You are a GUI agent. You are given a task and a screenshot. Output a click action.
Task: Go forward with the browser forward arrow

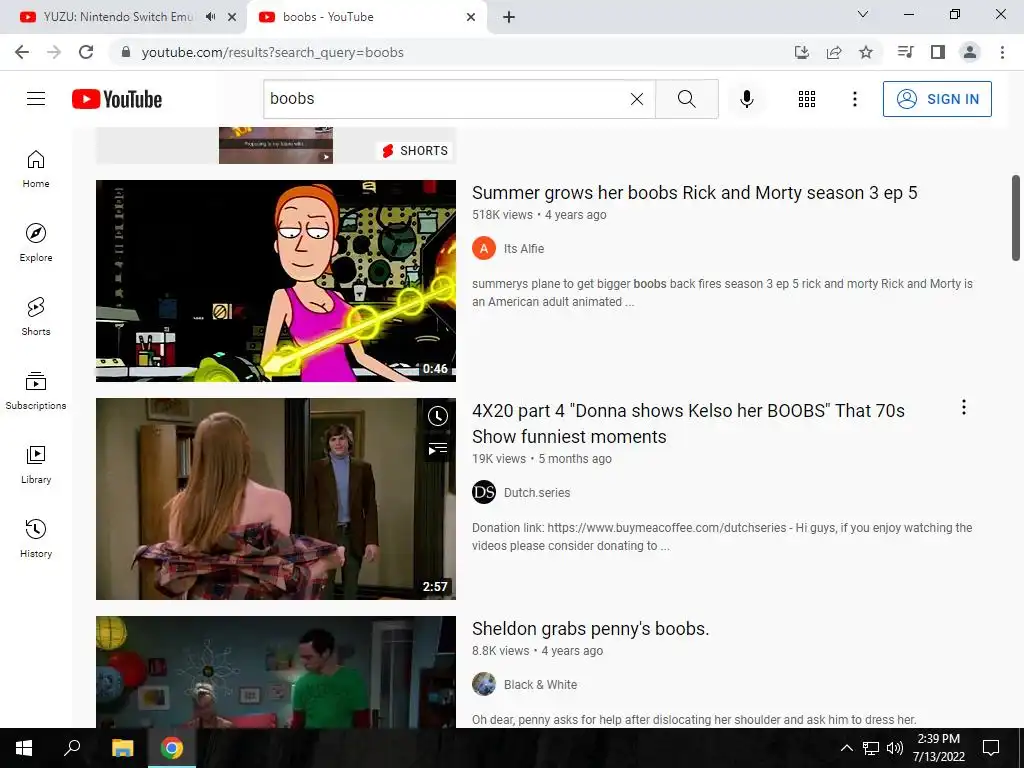(x=54, y=52)
